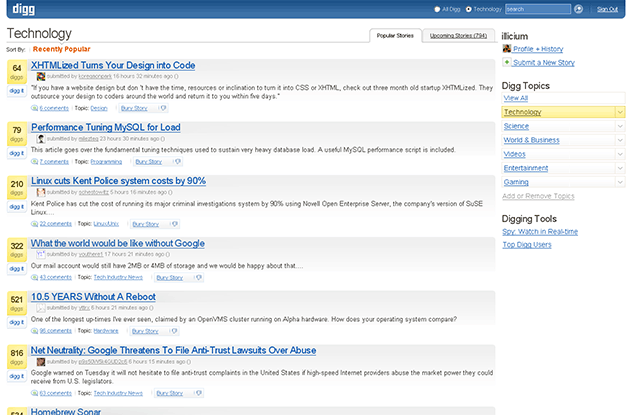Click submitter avatar for 10.5 YEARS story
This screenshot has height=415, width=632.
click(41, 308)
